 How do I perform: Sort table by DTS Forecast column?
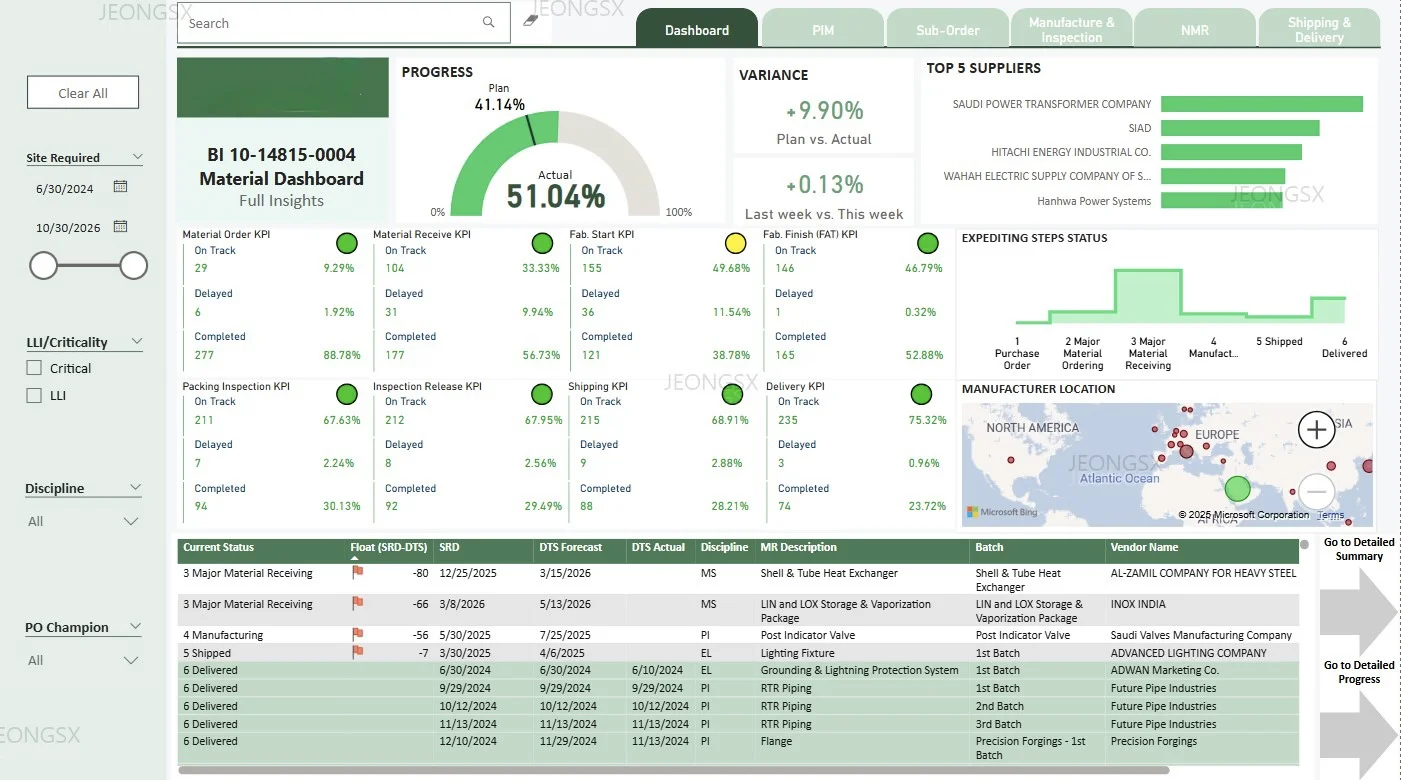pos(571,547)
